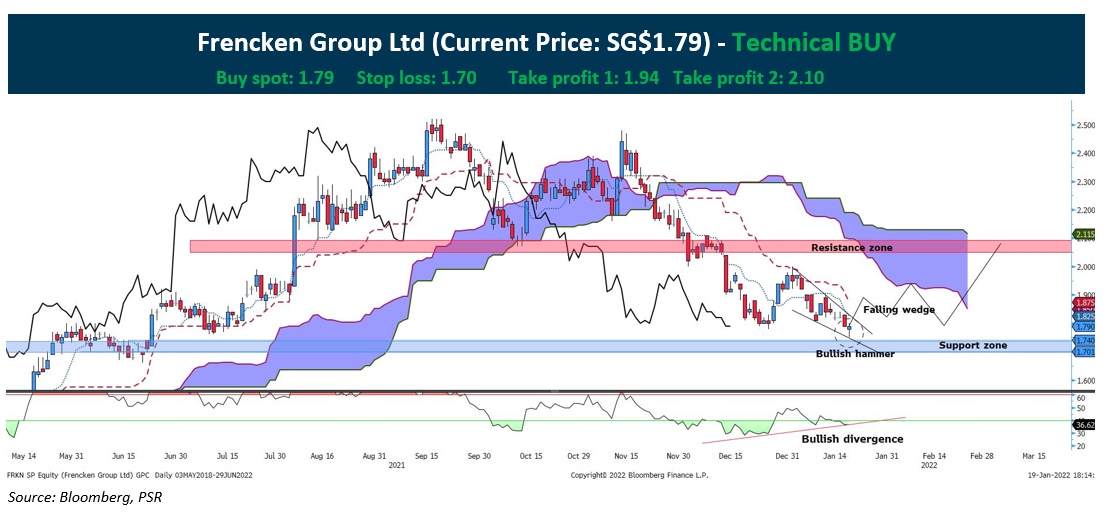The height and width of the screenshot is (514, 1113).
Task: Click the 1.740 support price tag
Action: click(x=1085, y=341)
